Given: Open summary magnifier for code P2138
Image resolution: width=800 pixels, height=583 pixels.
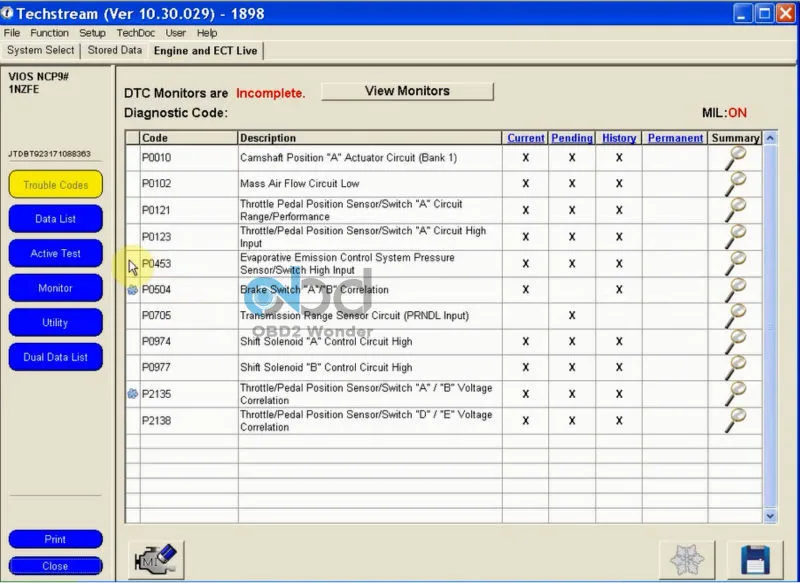Looking at the screenshot, I should point(735,421).
